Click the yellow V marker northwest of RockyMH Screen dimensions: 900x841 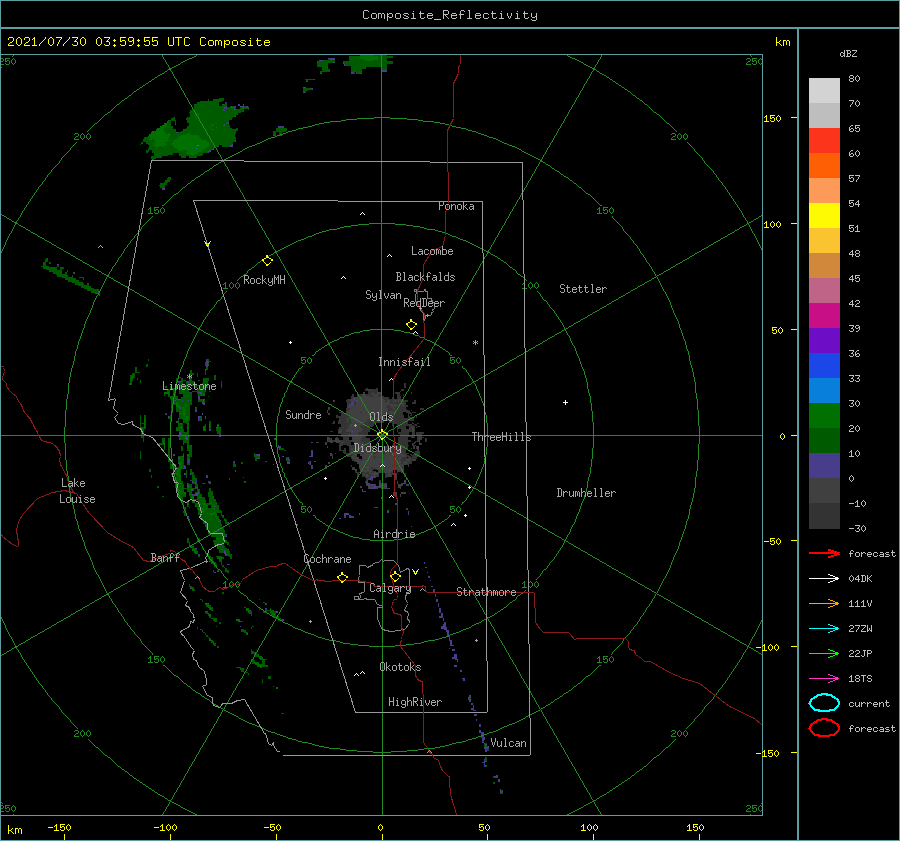click(x=208, y=244)
